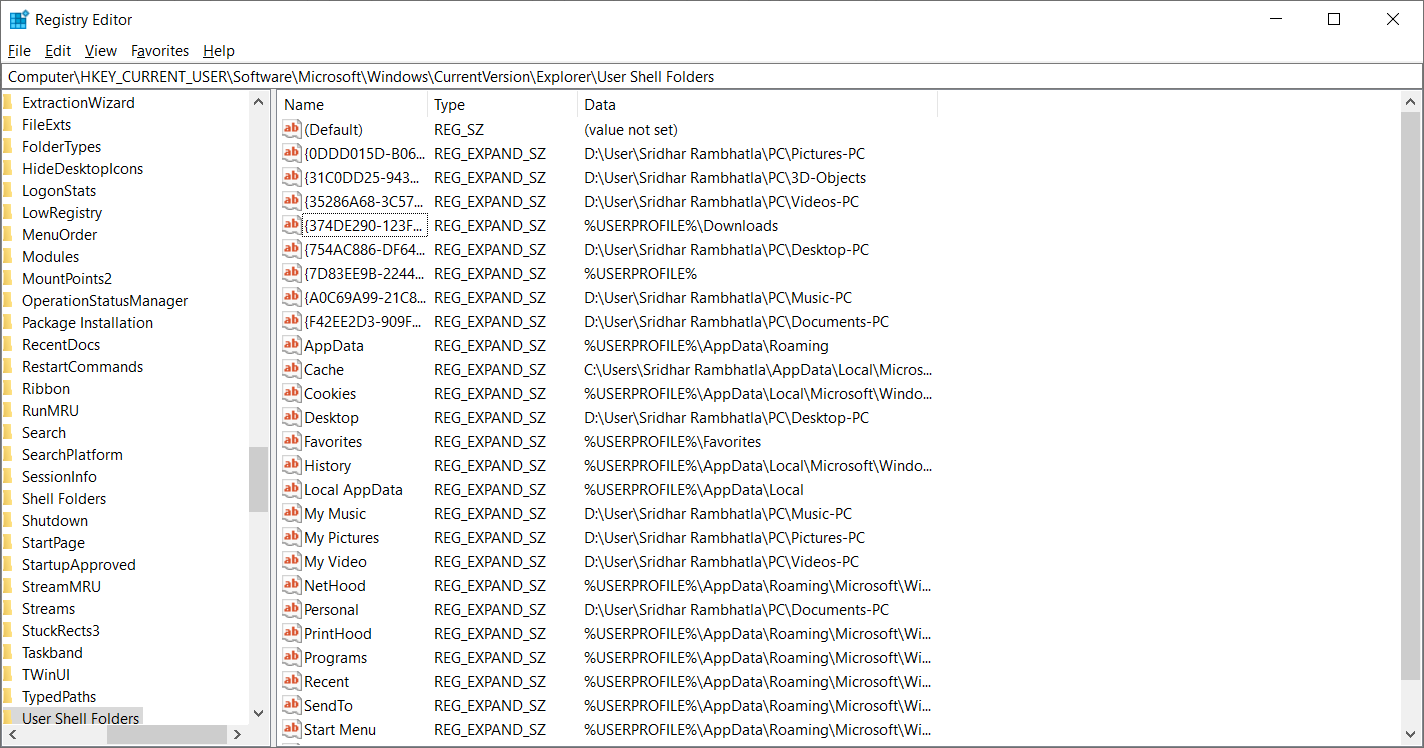
Task: Click the icon of the (Default) value
Action: point(291,129)
